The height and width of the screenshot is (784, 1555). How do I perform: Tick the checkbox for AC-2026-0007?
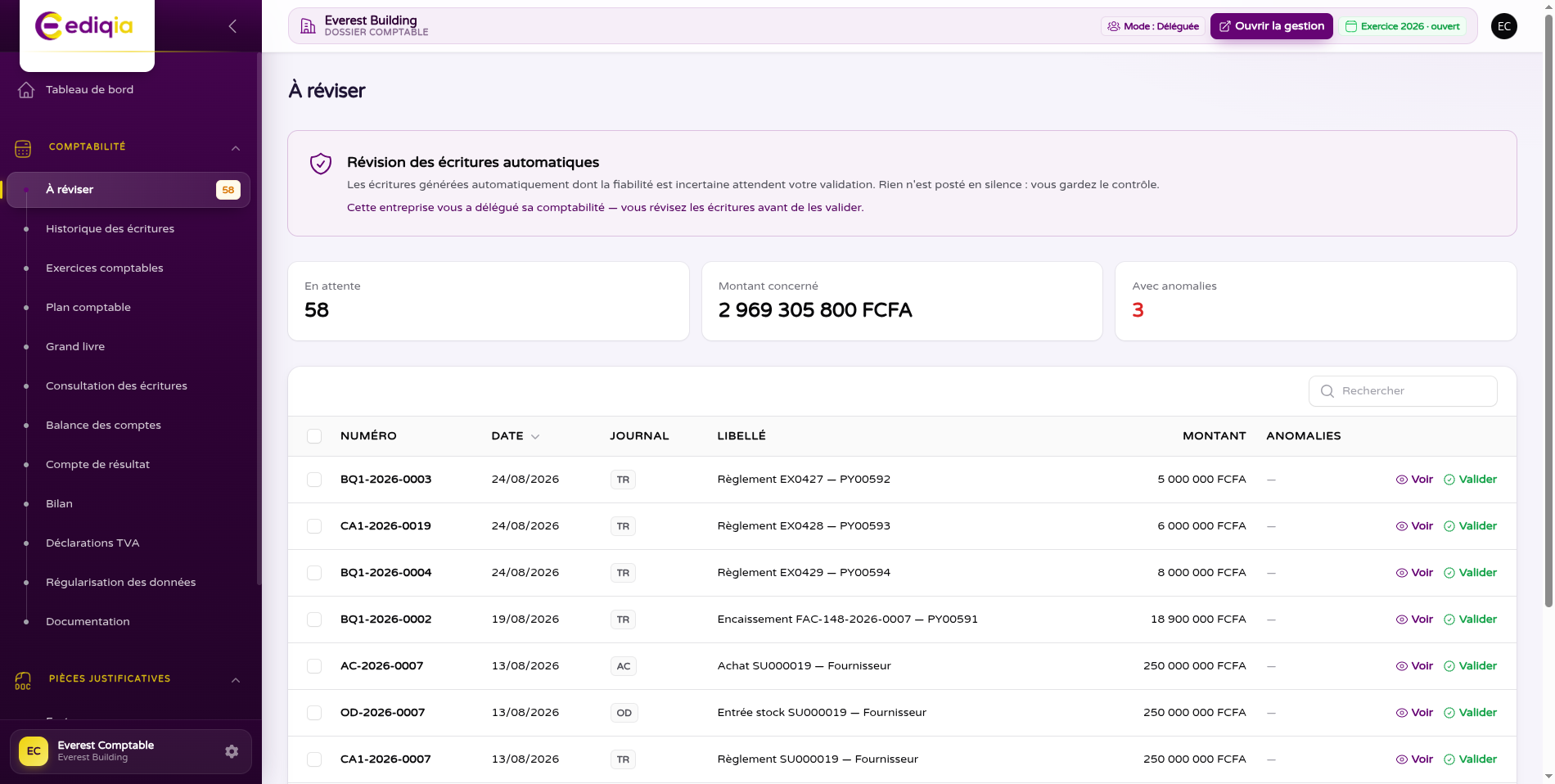[x=314, y=666]
